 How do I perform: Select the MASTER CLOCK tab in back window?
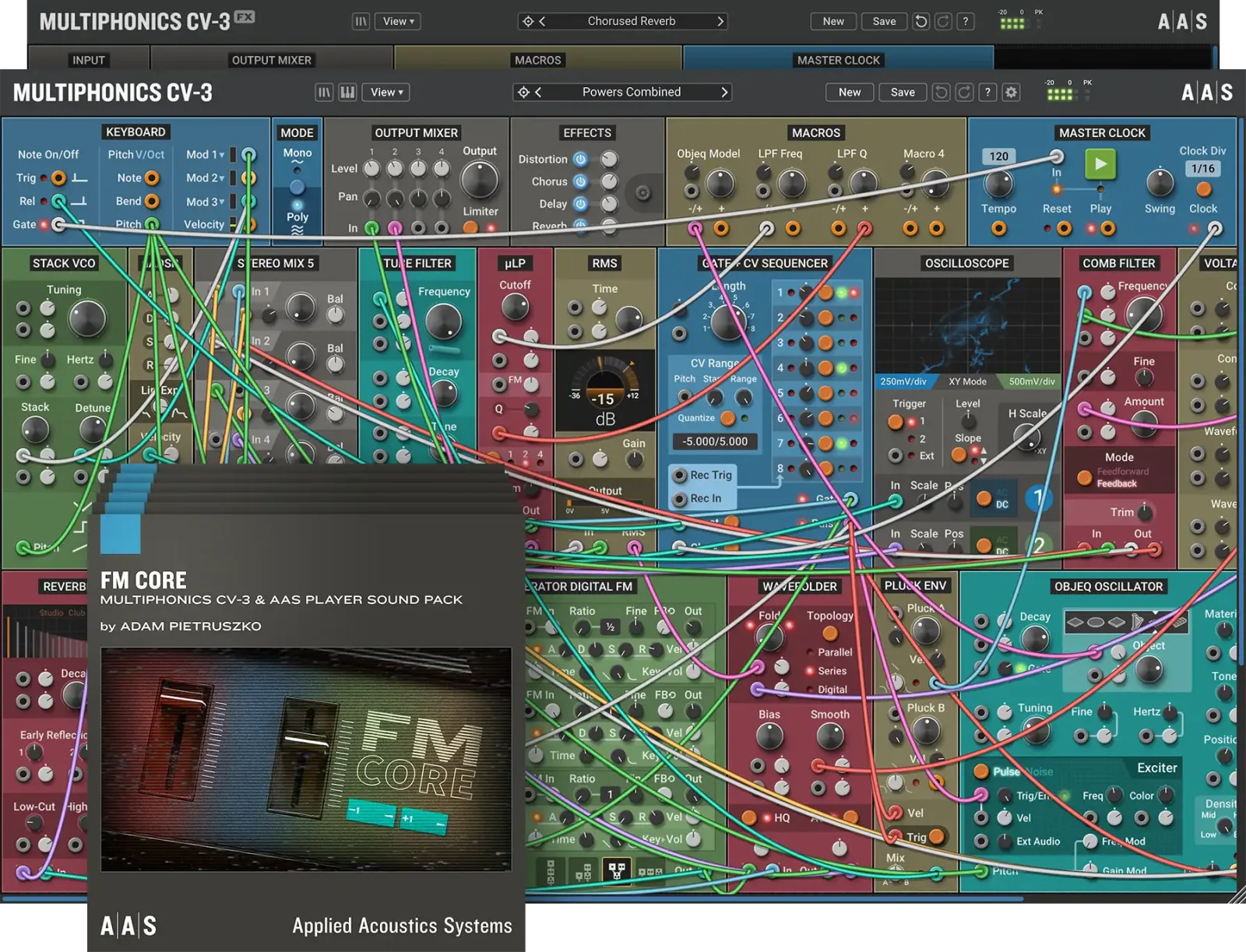838,60
